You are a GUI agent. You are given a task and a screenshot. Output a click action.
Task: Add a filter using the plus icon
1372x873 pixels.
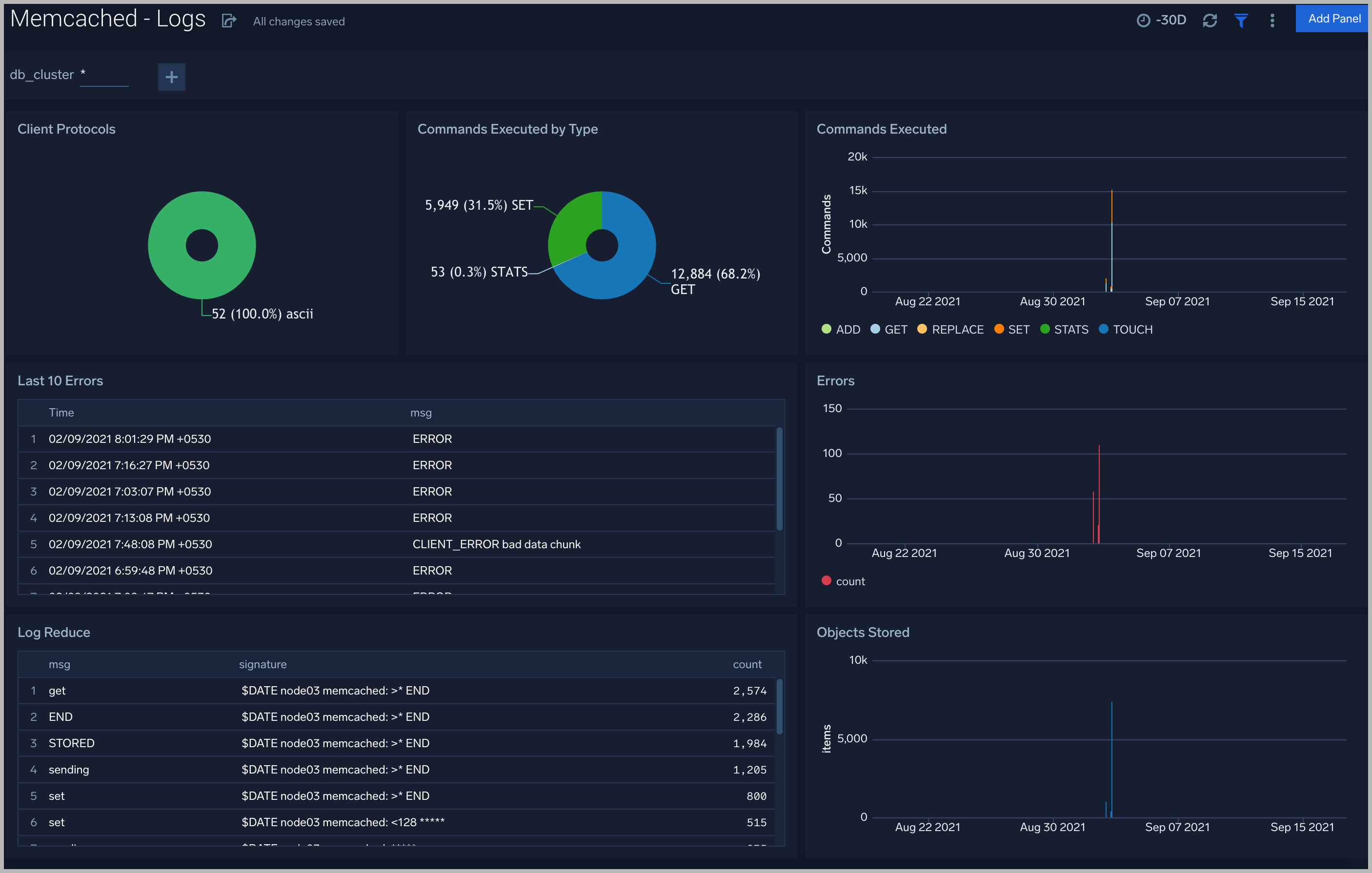point(172,77)
